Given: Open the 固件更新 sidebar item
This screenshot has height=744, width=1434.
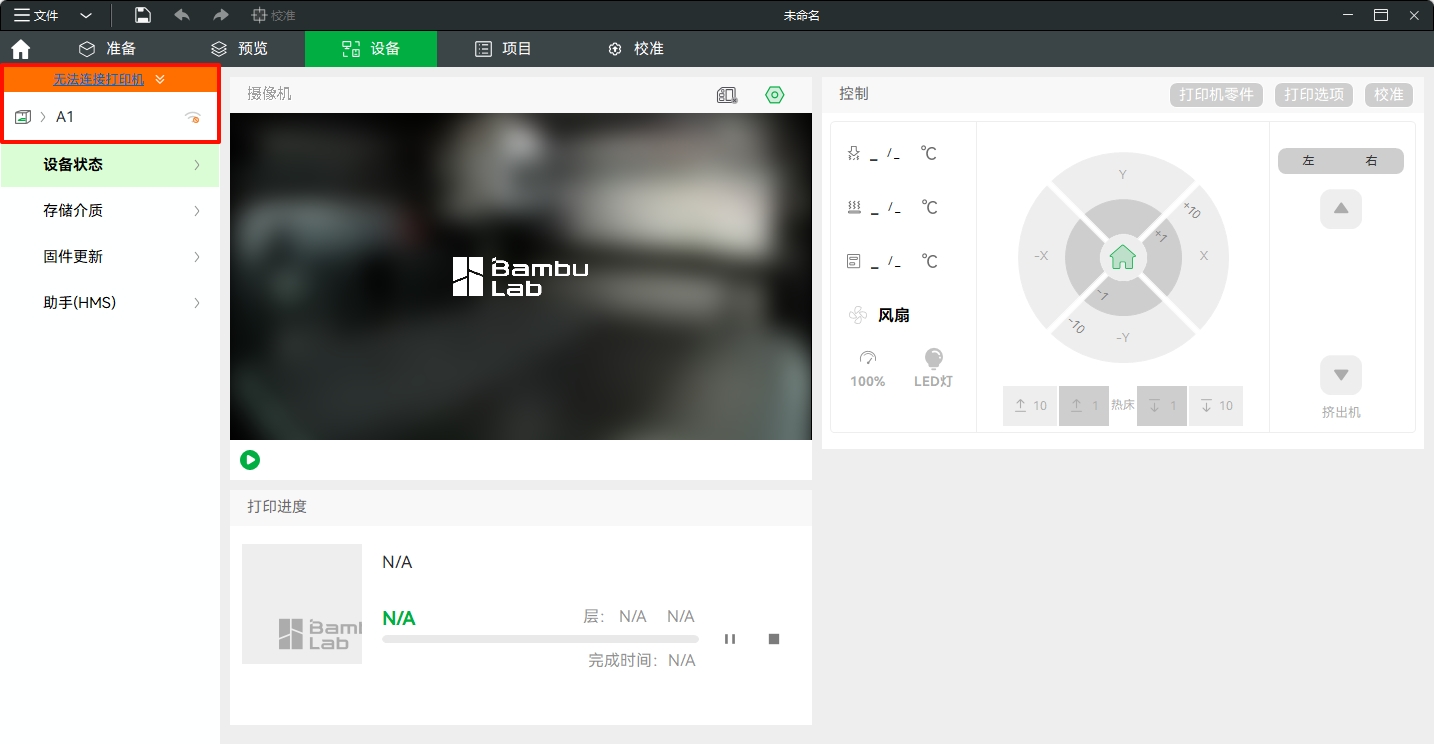Looking at the screenshot, I should point(110,257).
